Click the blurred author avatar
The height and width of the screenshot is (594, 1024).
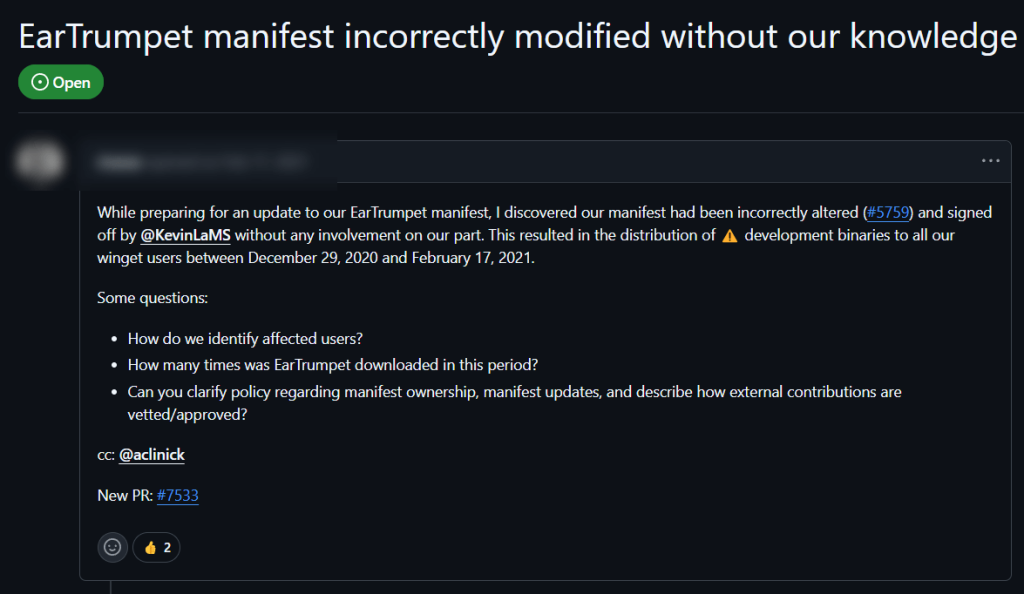coord(40,161)
